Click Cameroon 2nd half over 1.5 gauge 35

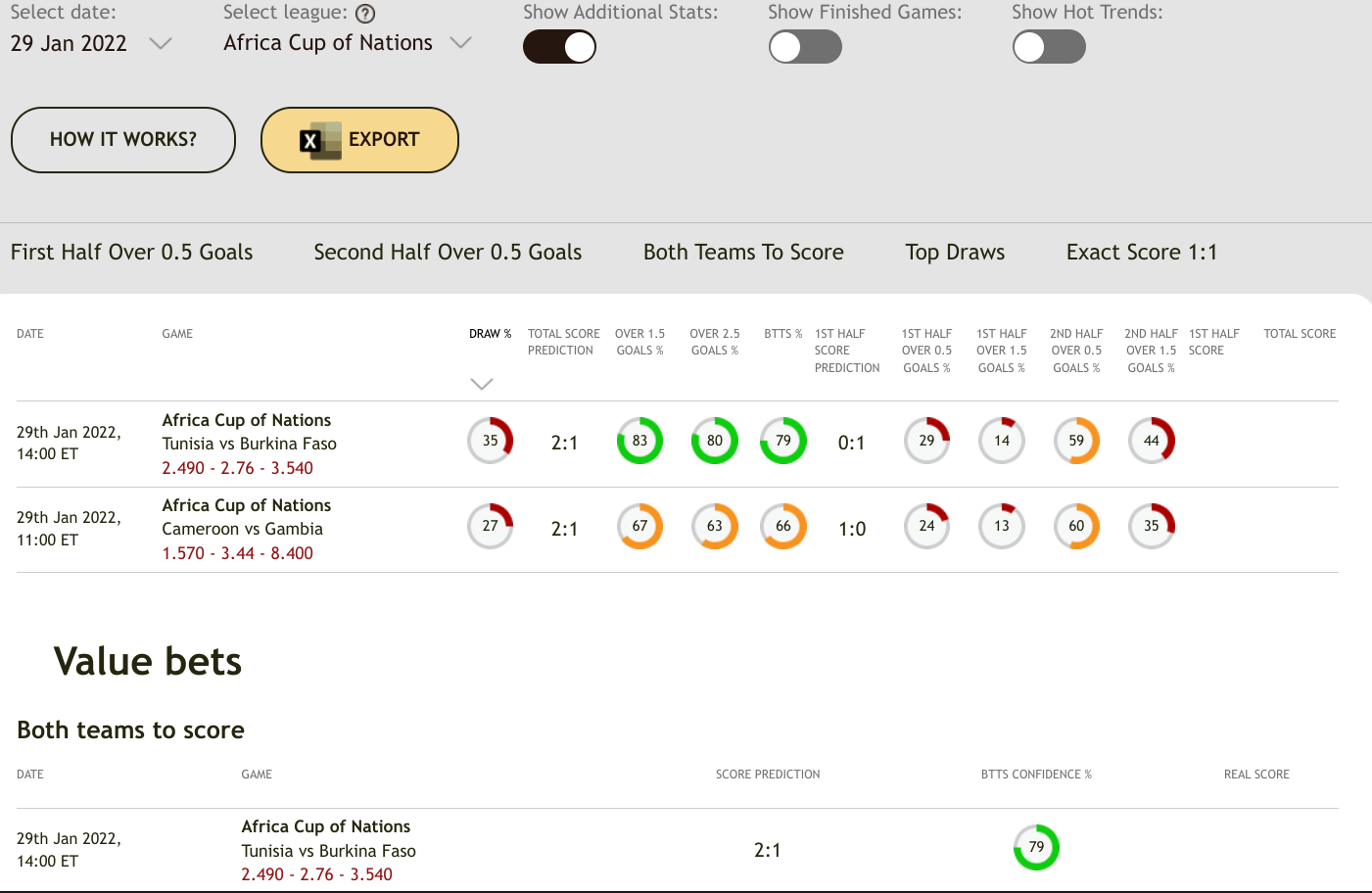tap(1152, 526)
